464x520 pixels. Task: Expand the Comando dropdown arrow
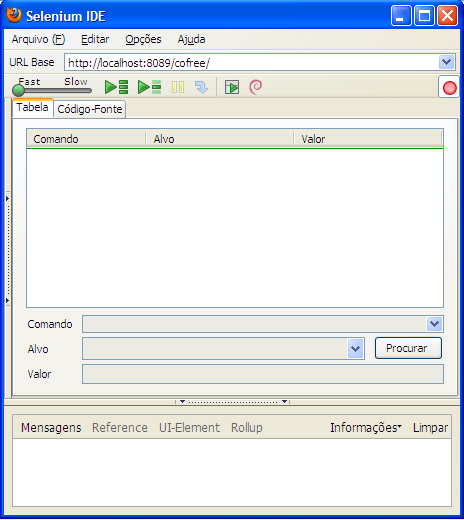click(434, 324)
